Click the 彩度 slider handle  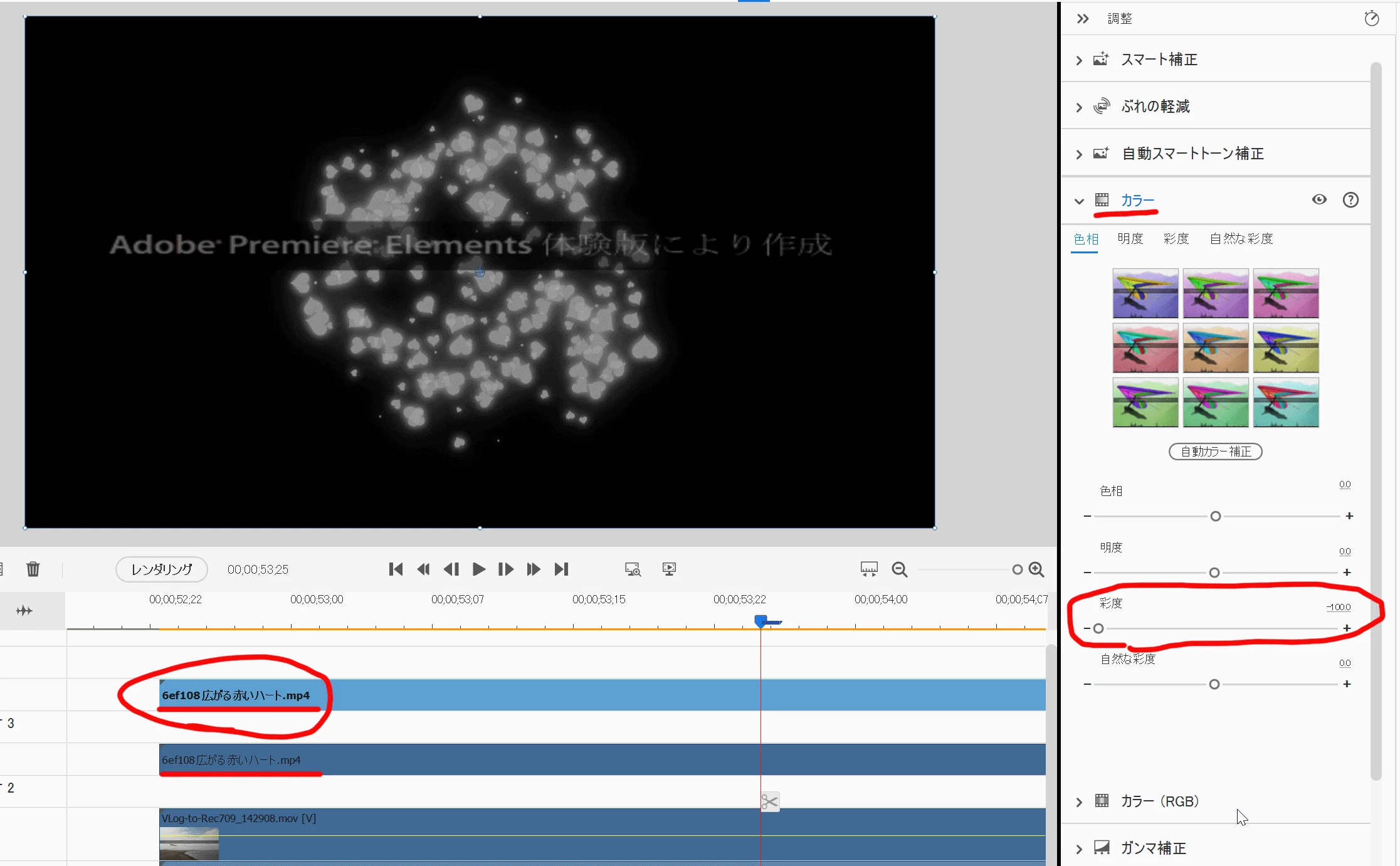click(x=1098, y=628)
